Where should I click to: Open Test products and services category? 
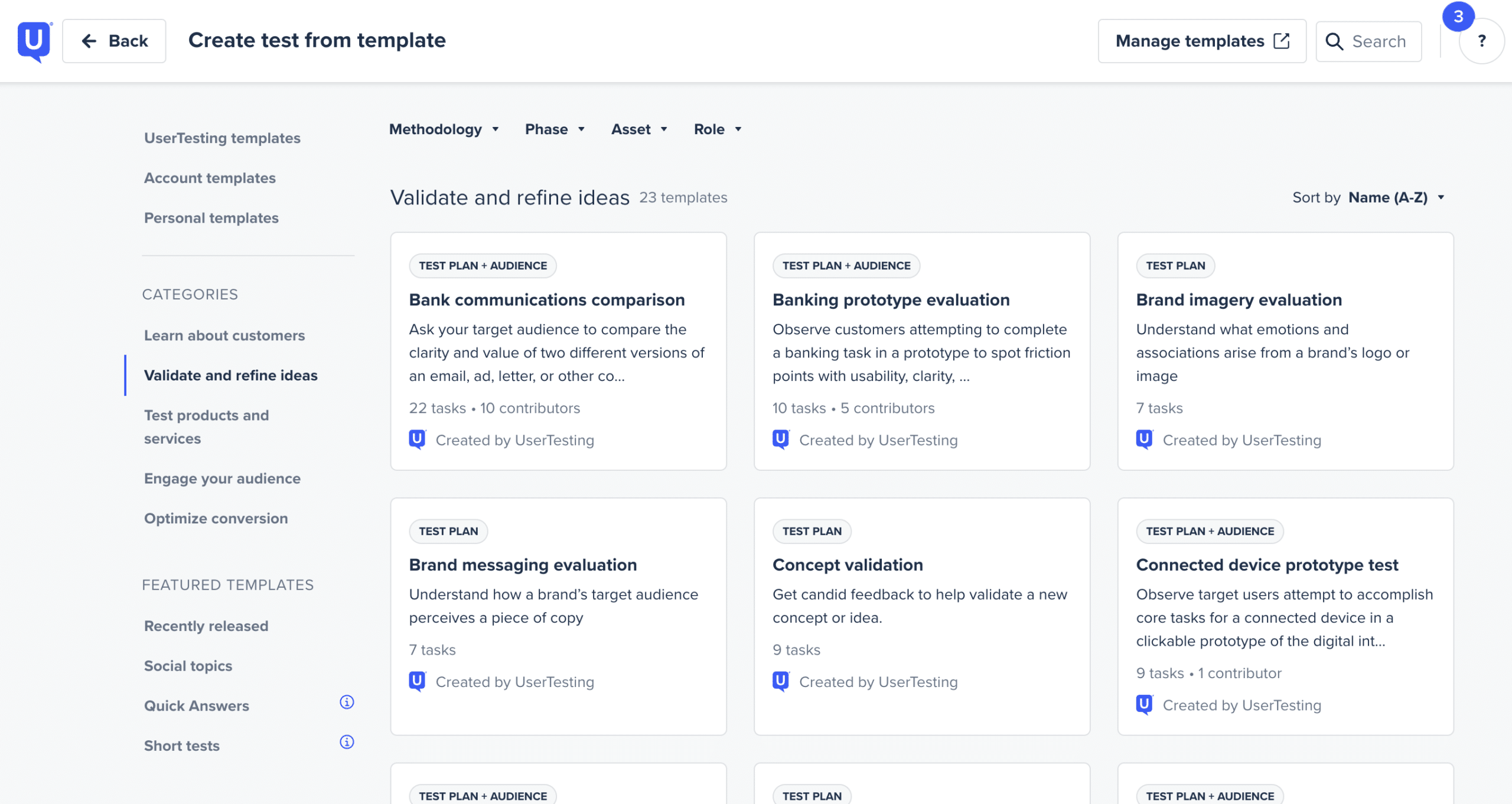click(x=207, y=427)
